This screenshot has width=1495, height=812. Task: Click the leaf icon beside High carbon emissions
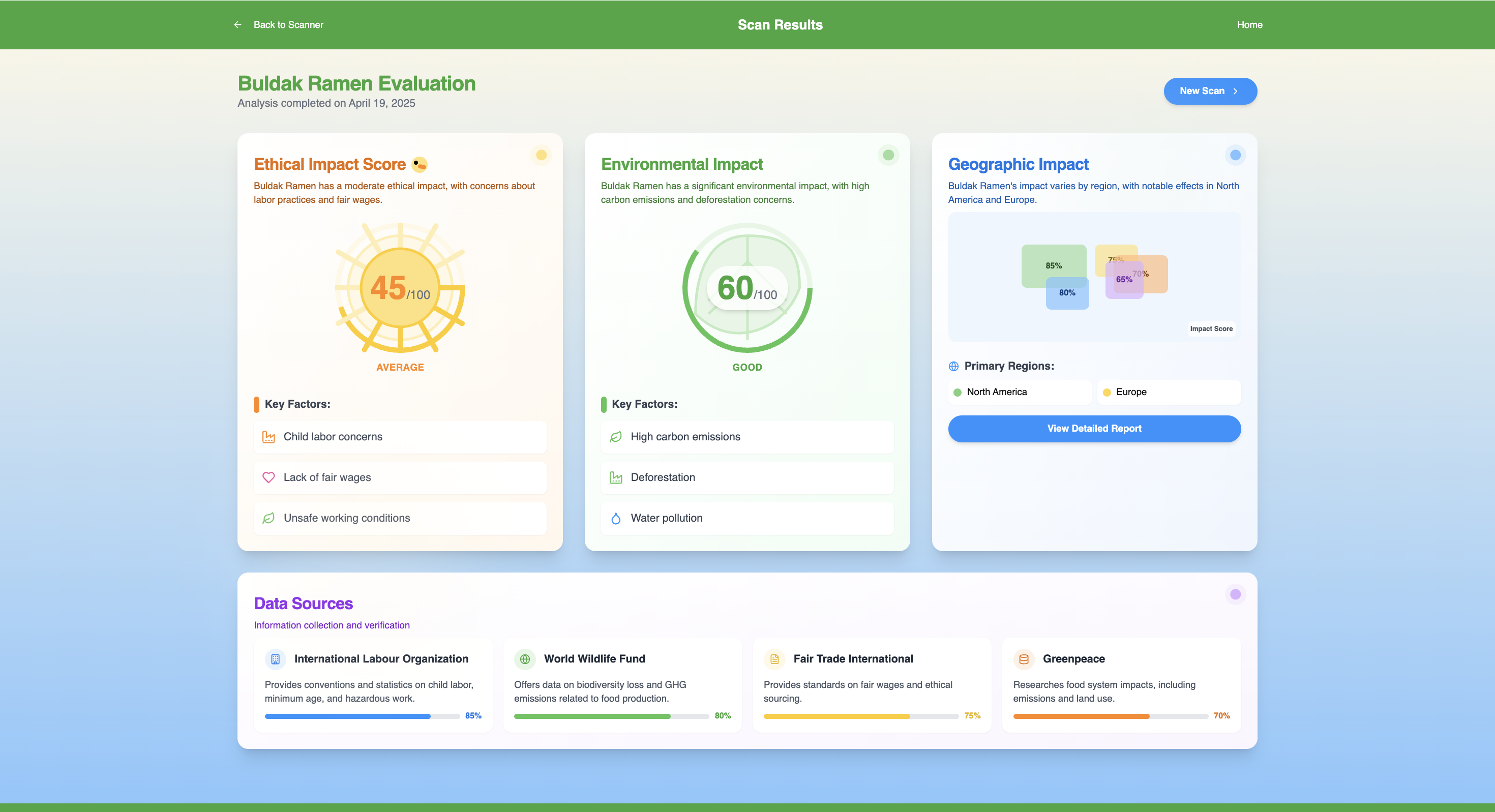[x=616, y=437]
